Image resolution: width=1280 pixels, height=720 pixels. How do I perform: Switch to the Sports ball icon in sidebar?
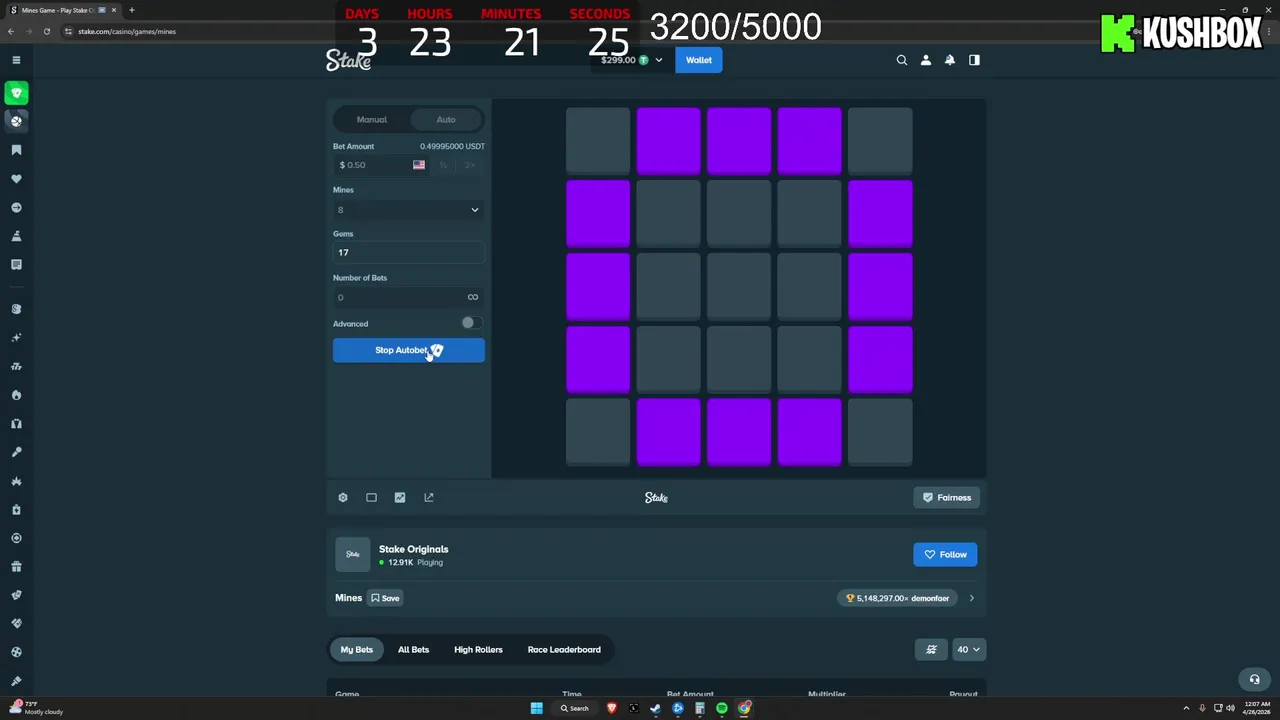tap(16, 121)
